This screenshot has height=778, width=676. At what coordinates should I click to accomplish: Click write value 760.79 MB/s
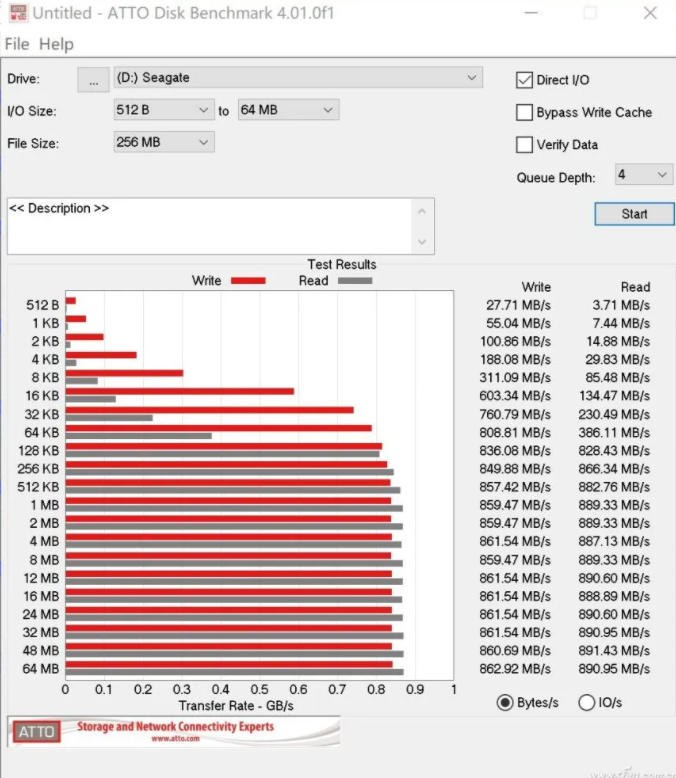515,414
